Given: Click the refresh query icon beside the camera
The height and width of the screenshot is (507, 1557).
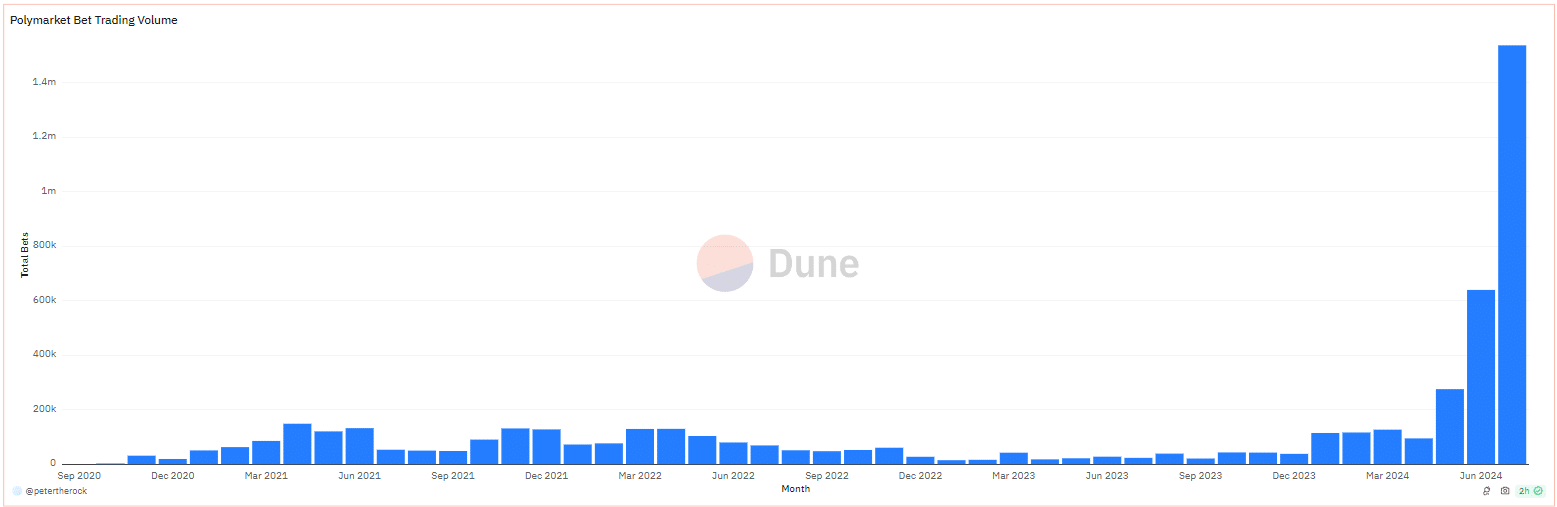Looking at the screenshot, I should 1487,491.
